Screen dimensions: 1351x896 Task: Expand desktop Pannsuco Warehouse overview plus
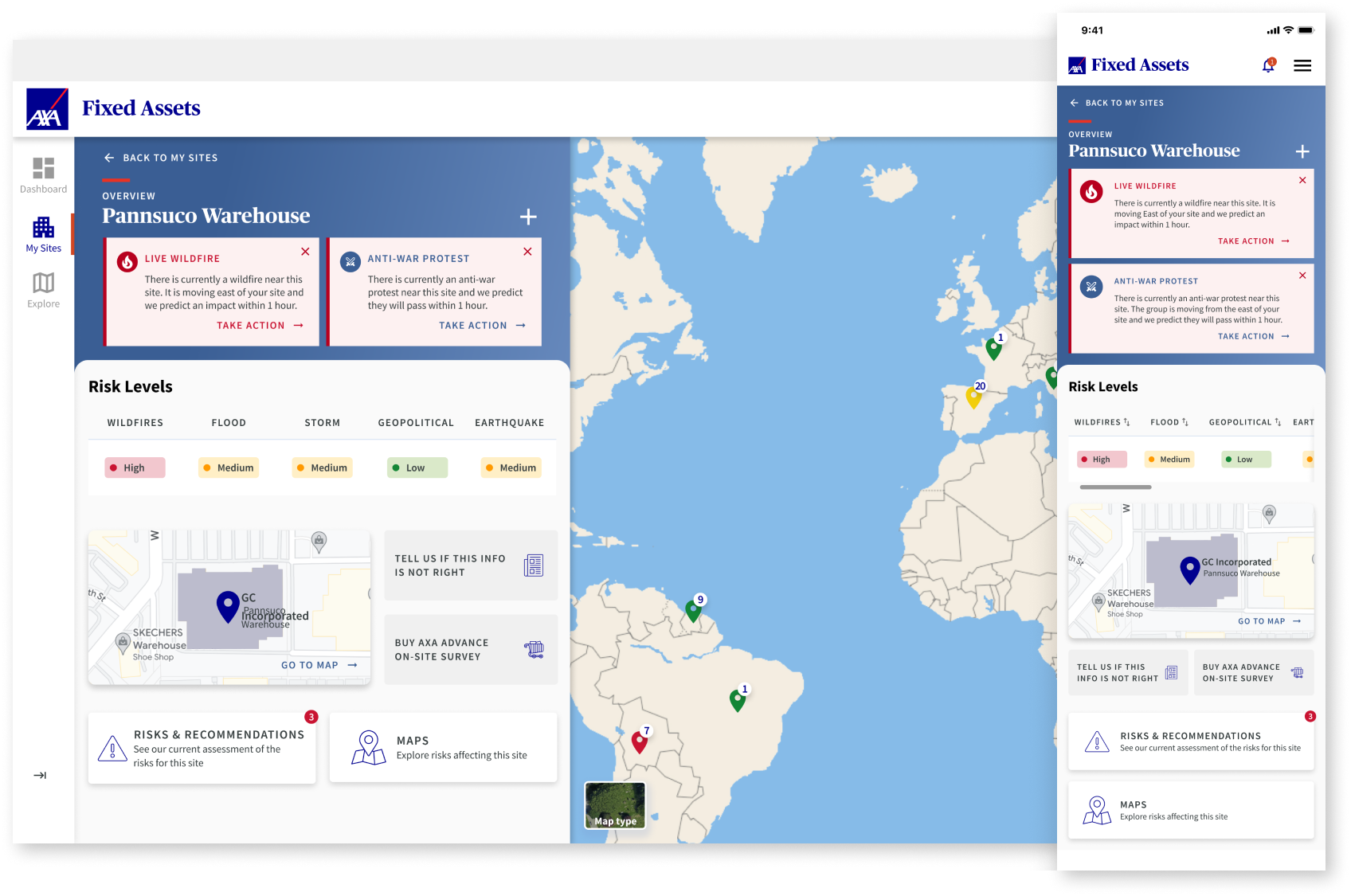pos(528,217)
